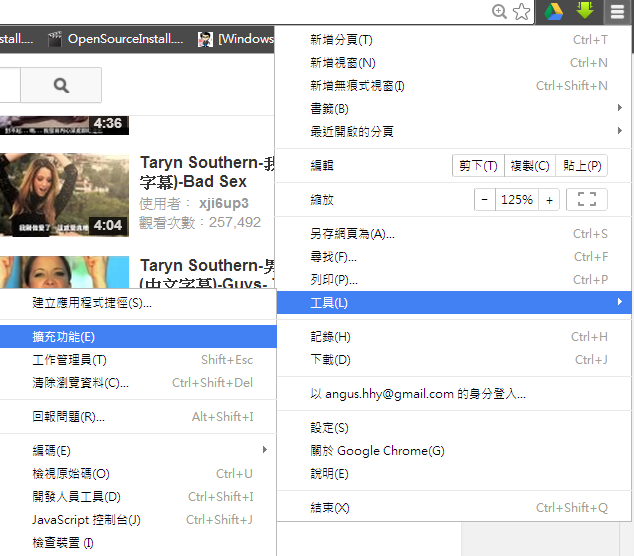Open the [Windows bookmark with avatar icon
Viewport: 634px width, 556px height.
tap(236, 39)
